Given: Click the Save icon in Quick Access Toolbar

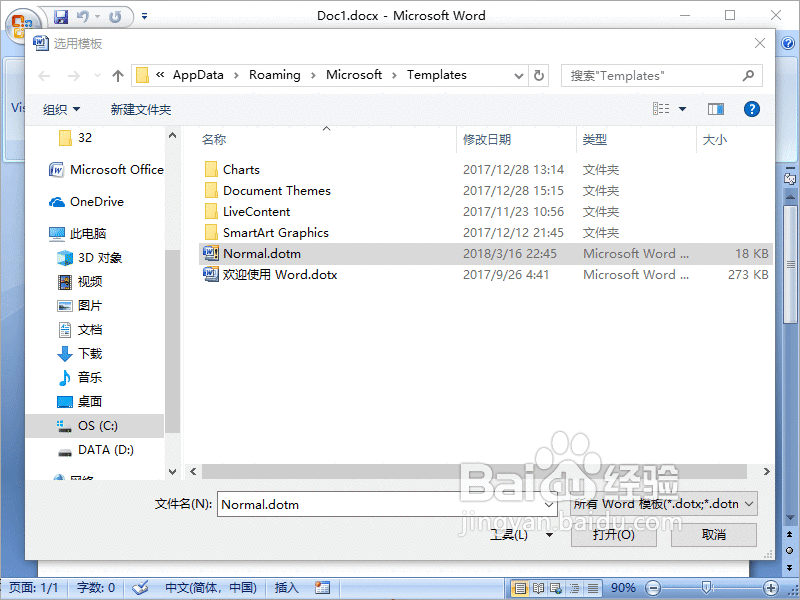Looking at the screenshot, I should pos(61,17).
